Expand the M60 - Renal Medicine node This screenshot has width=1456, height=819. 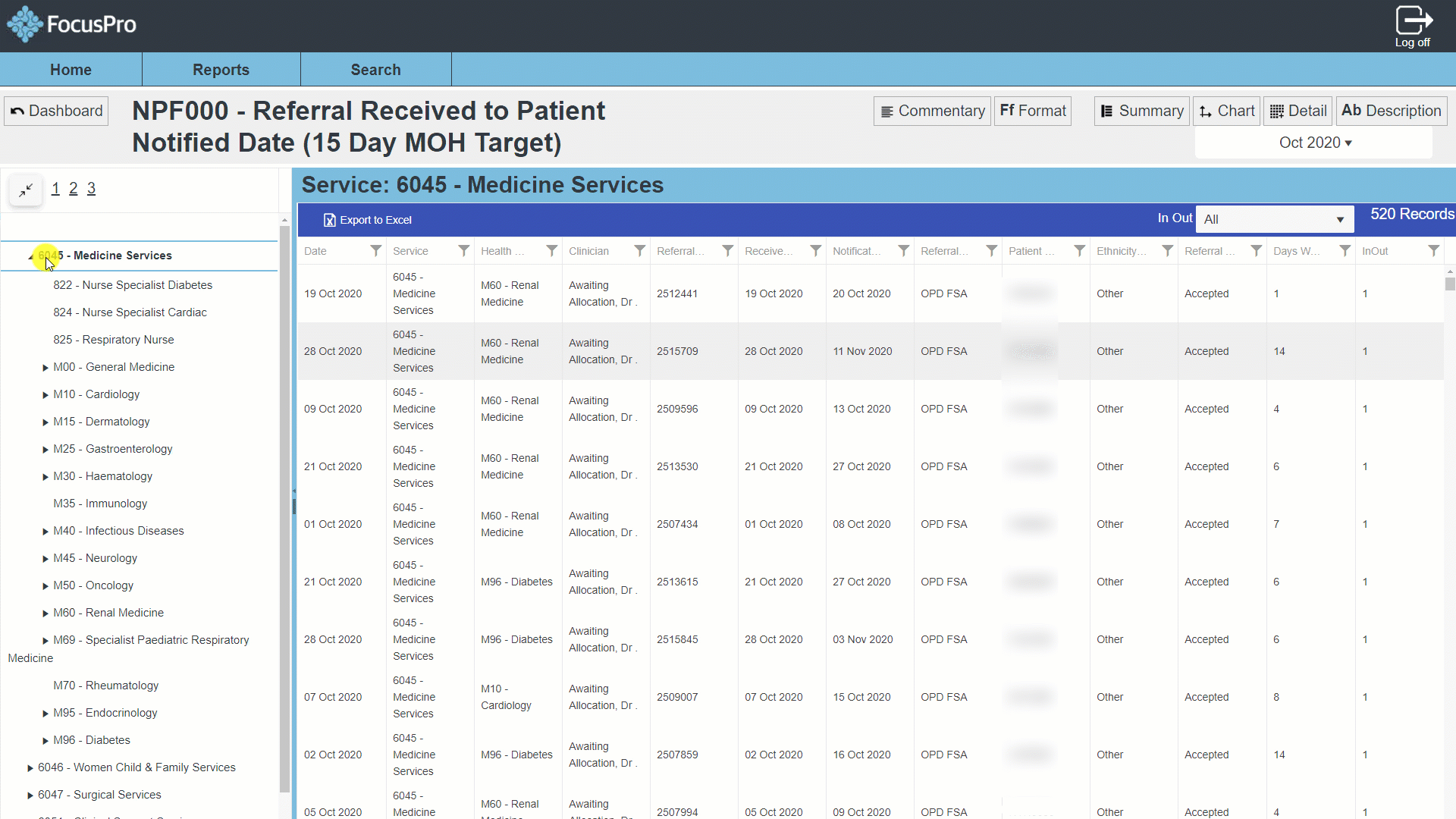coord(45,613)
